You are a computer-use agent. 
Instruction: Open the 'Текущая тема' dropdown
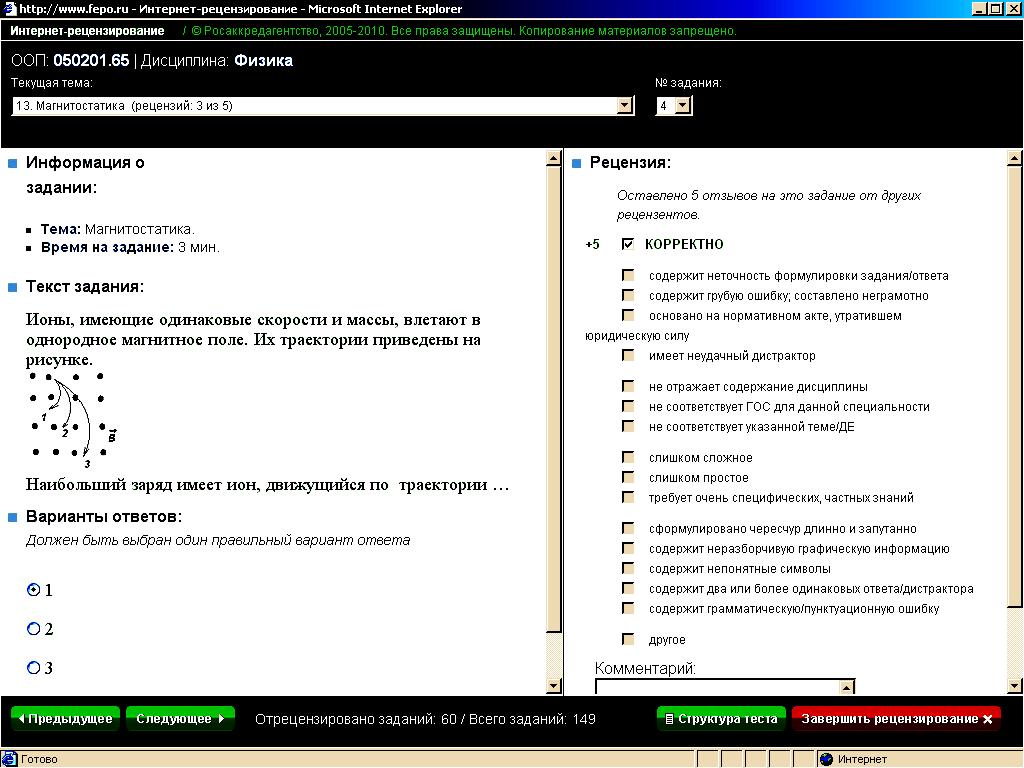tap(323, 106)
